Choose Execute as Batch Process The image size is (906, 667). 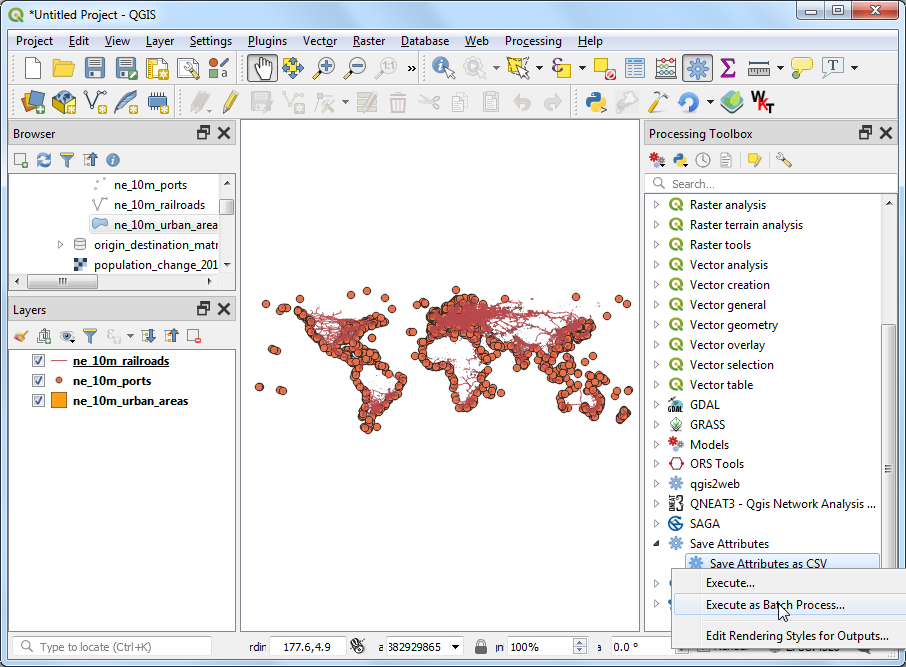pyautogui.click(x=775, y=605)
